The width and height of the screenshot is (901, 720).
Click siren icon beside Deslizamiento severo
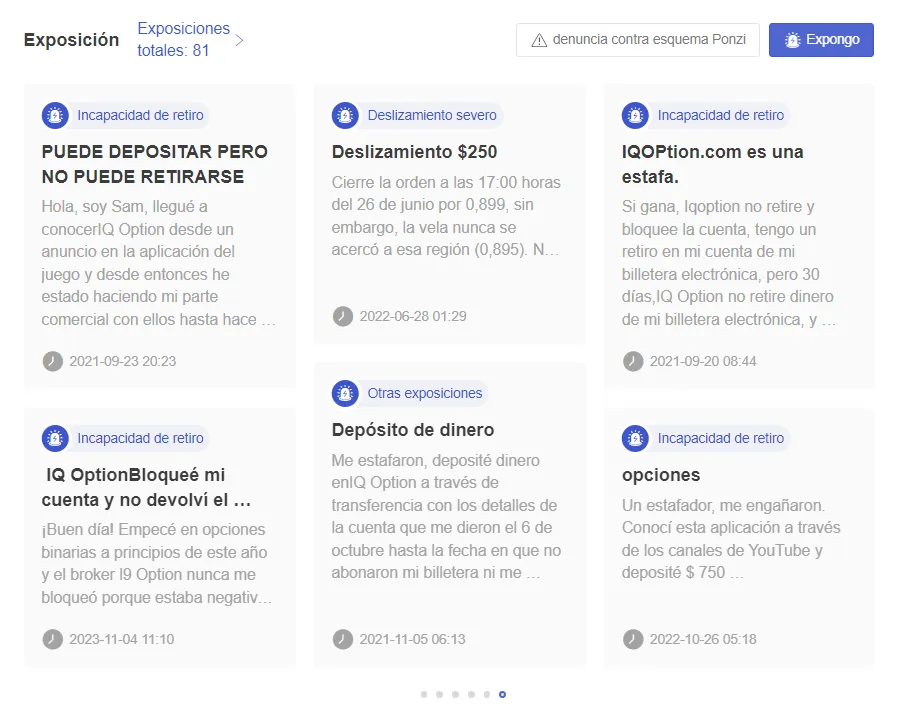[345, 115]
